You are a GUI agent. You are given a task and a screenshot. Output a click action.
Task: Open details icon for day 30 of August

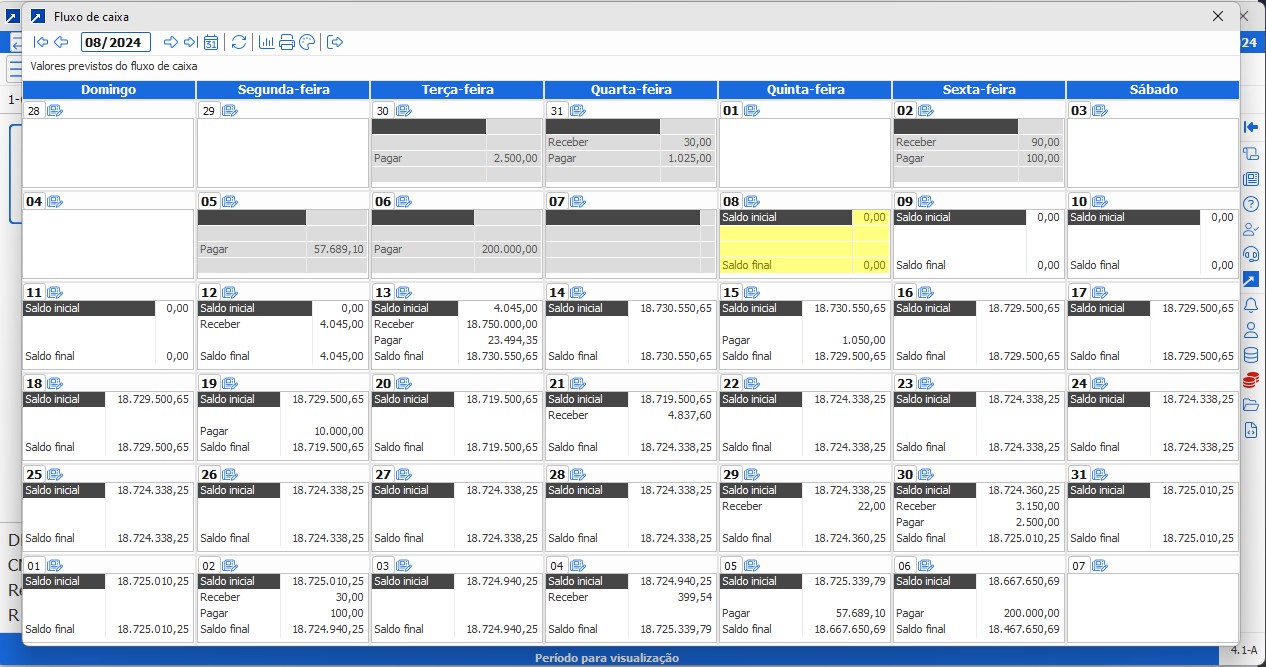(x=926, y=474)
